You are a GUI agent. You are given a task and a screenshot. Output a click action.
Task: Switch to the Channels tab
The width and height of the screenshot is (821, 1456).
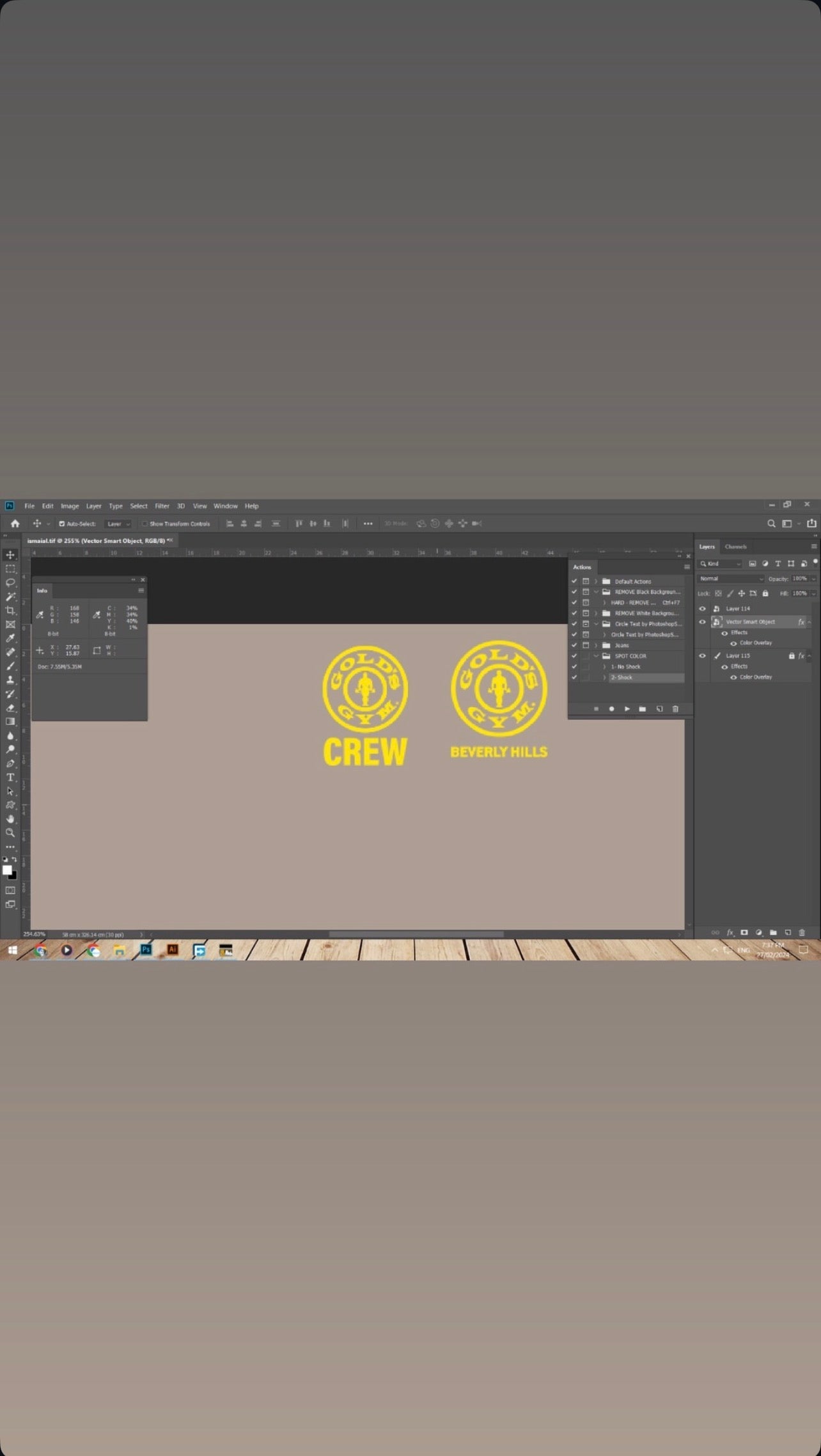click(735, 547)
